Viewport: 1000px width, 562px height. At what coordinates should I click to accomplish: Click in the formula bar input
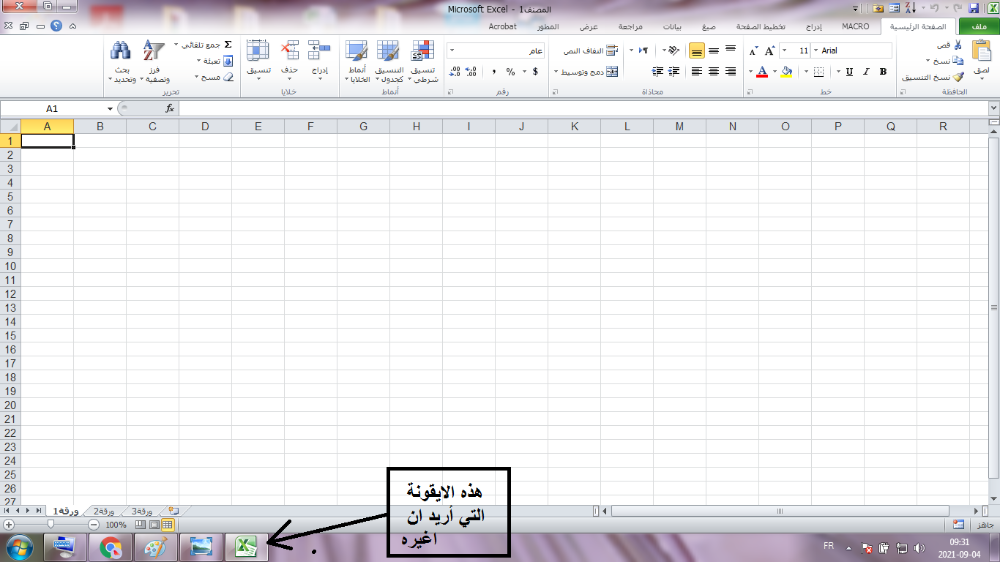click(x=583, y=108)
